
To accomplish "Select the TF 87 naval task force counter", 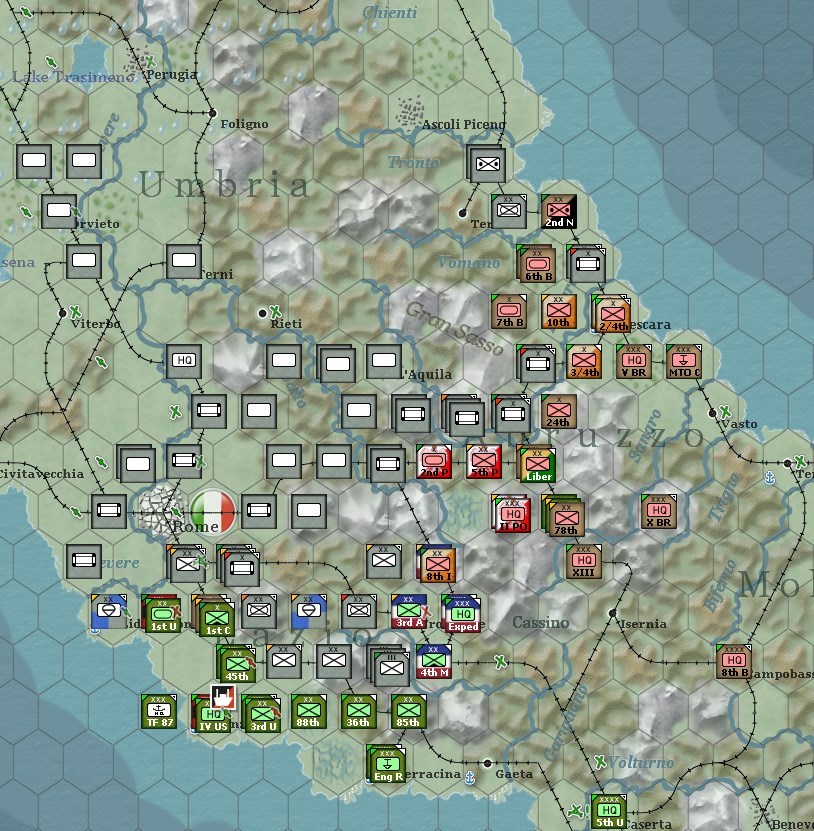I will pos(159,711).
